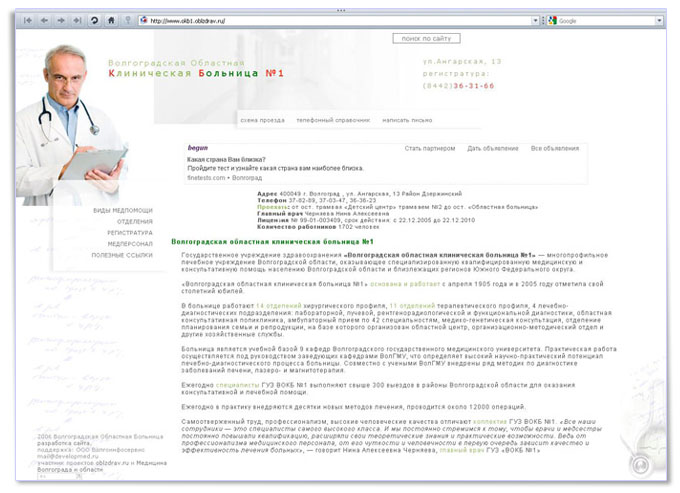The height and width of the screenshot is (493, 680).
Task: Select the 'написать письмо' tab
Action: pos(407,120)
